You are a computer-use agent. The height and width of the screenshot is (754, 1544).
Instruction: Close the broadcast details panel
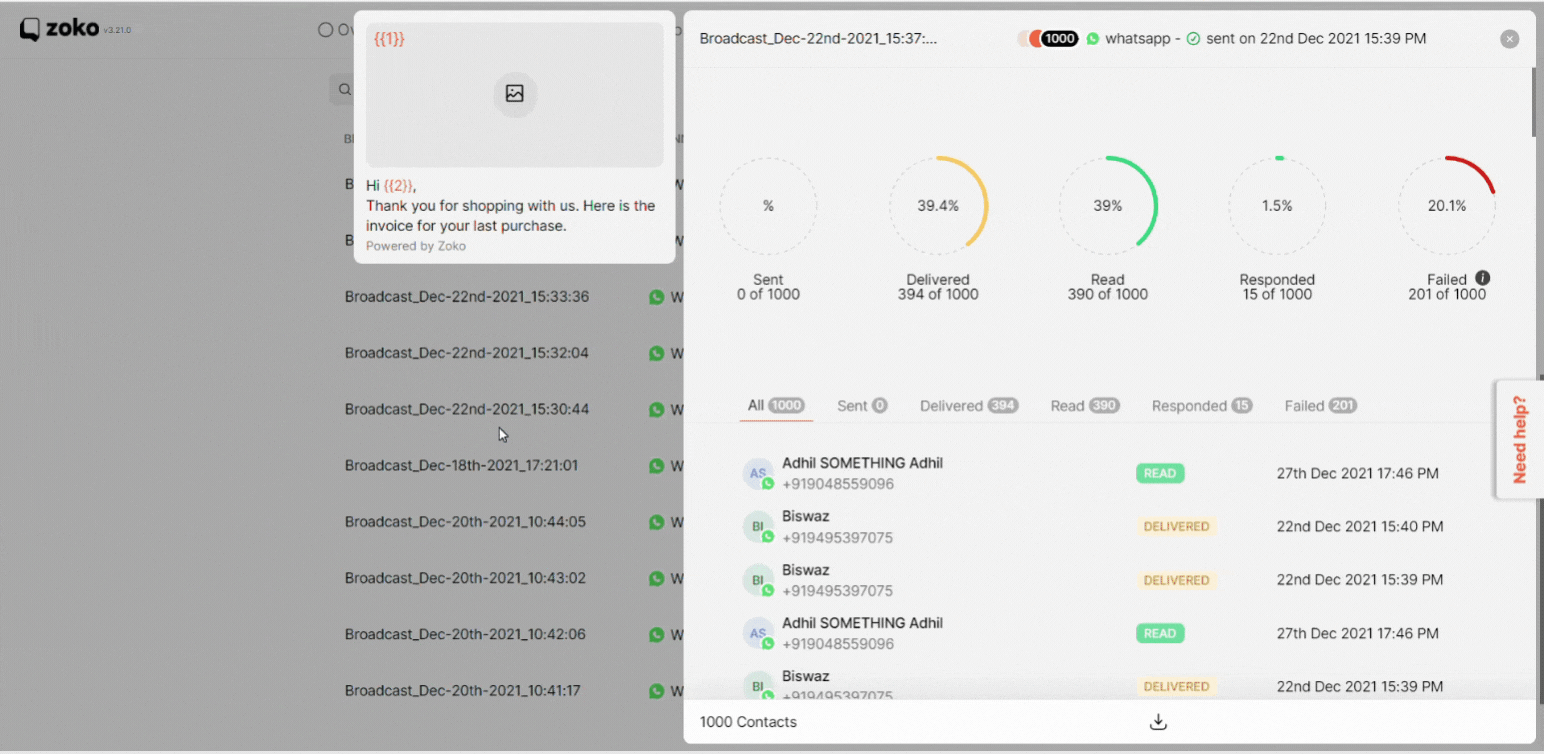1510,39
